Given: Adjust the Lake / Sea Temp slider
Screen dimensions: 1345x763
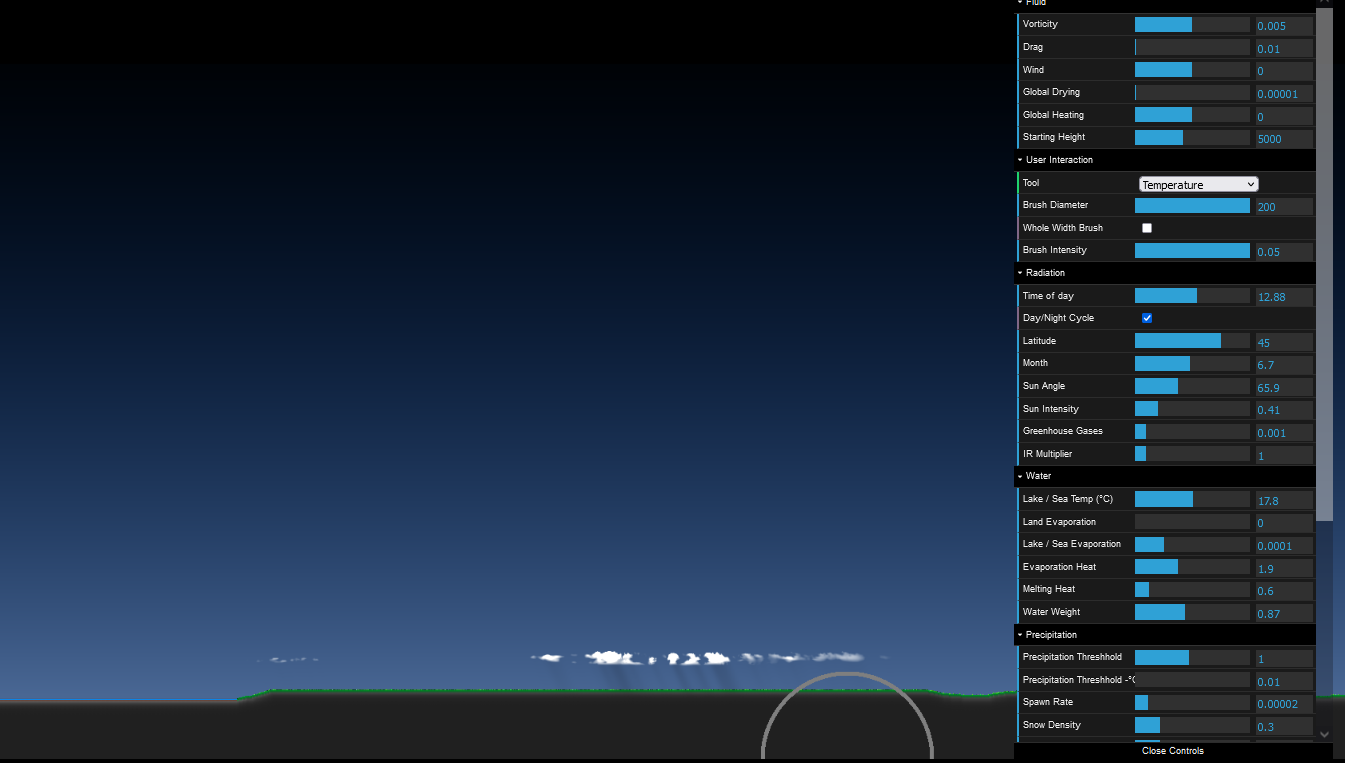Looking at the screenshot, I should click(x=1192, y=499).
